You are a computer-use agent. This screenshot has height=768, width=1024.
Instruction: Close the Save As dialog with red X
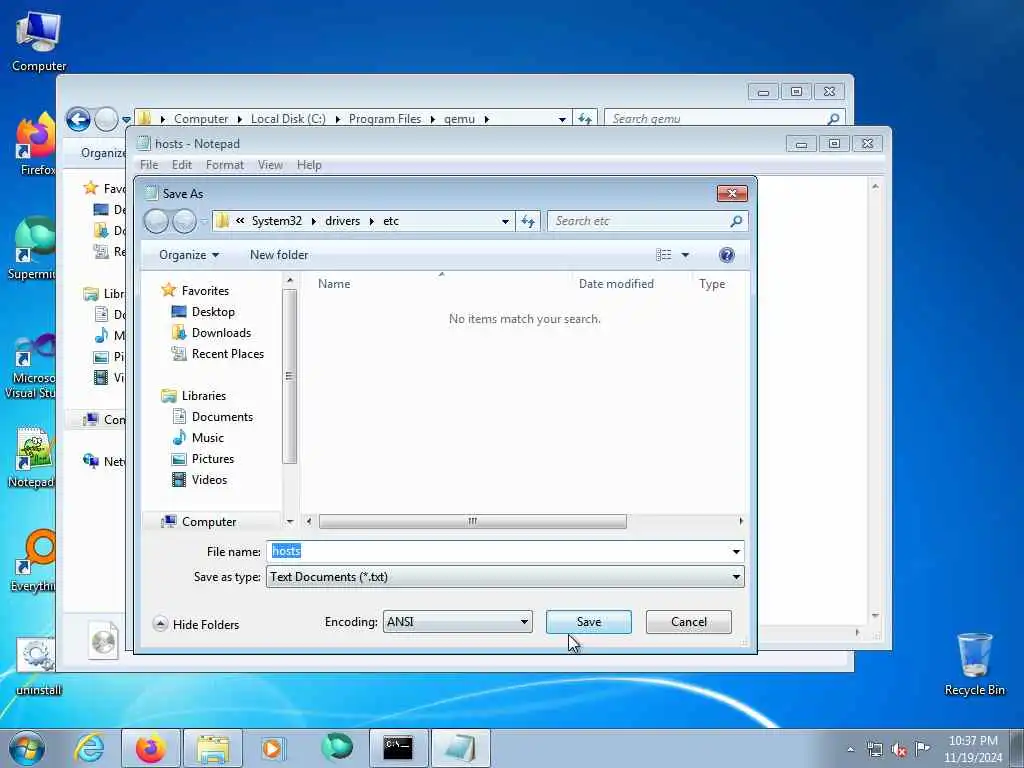coord(732,193)
